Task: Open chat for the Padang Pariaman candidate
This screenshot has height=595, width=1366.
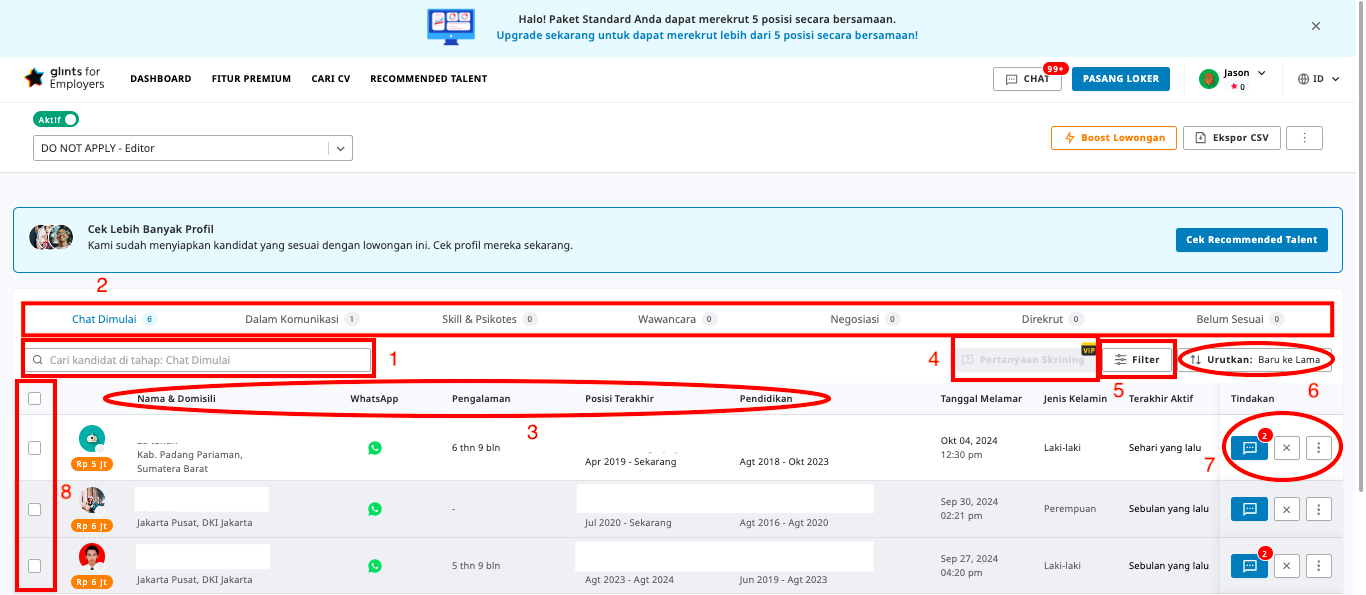Action: 1249,448
